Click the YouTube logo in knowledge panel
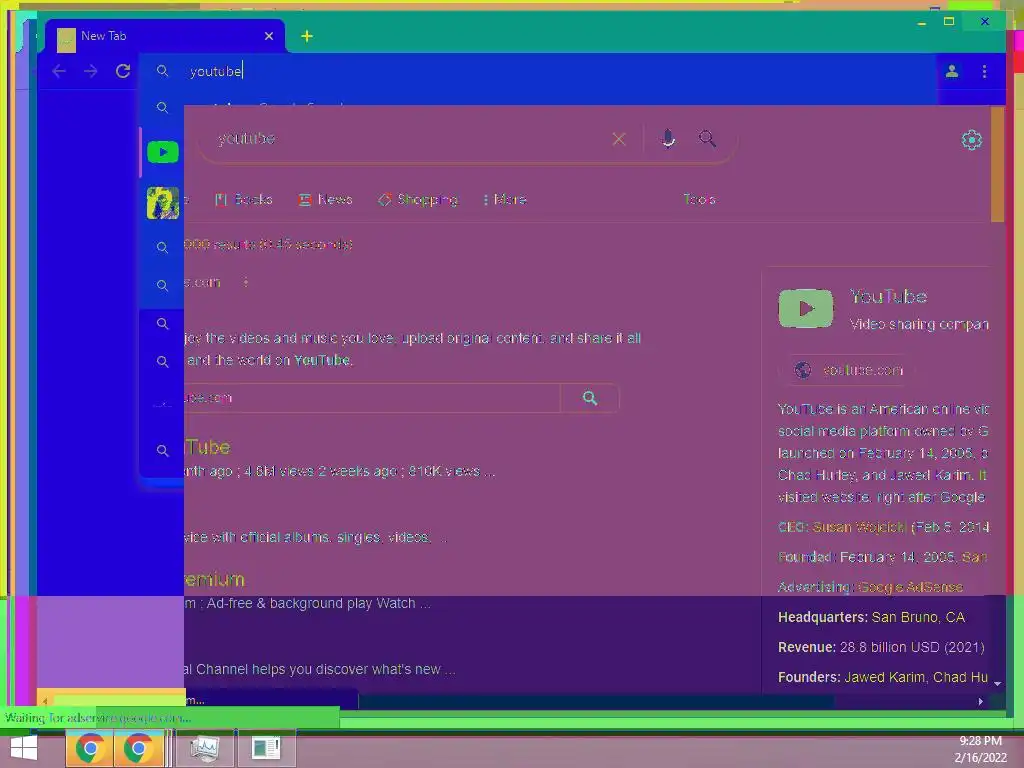This screenshot has width=1024, height=768. click(805, 308)
